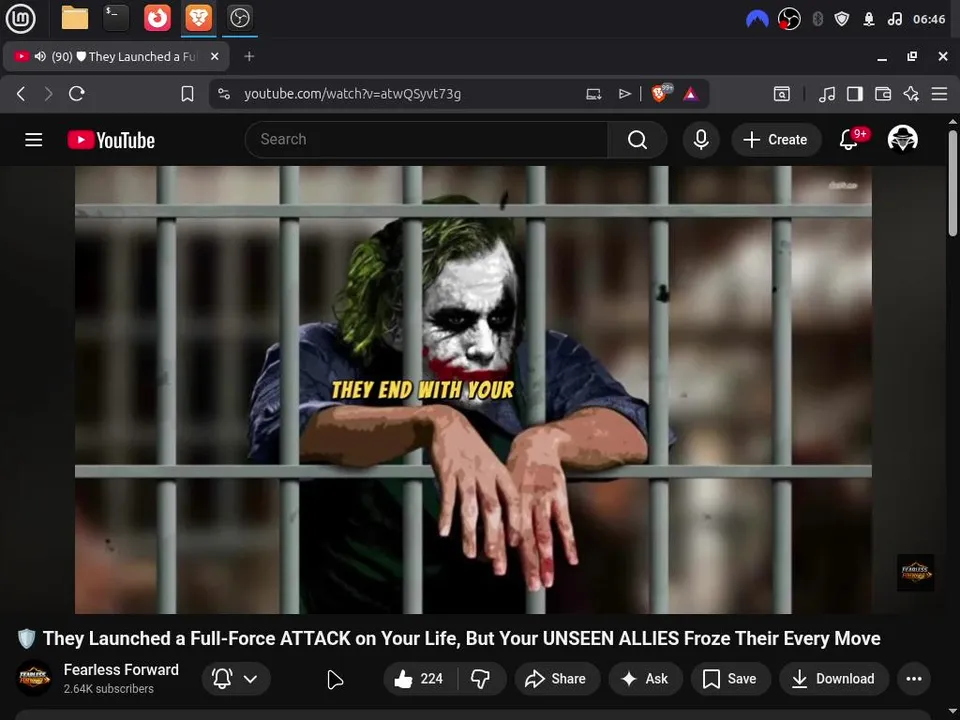Viewport: 960px width, 720px height.
Task: Open Brave Rewards triangle icon
Action: 691,94
